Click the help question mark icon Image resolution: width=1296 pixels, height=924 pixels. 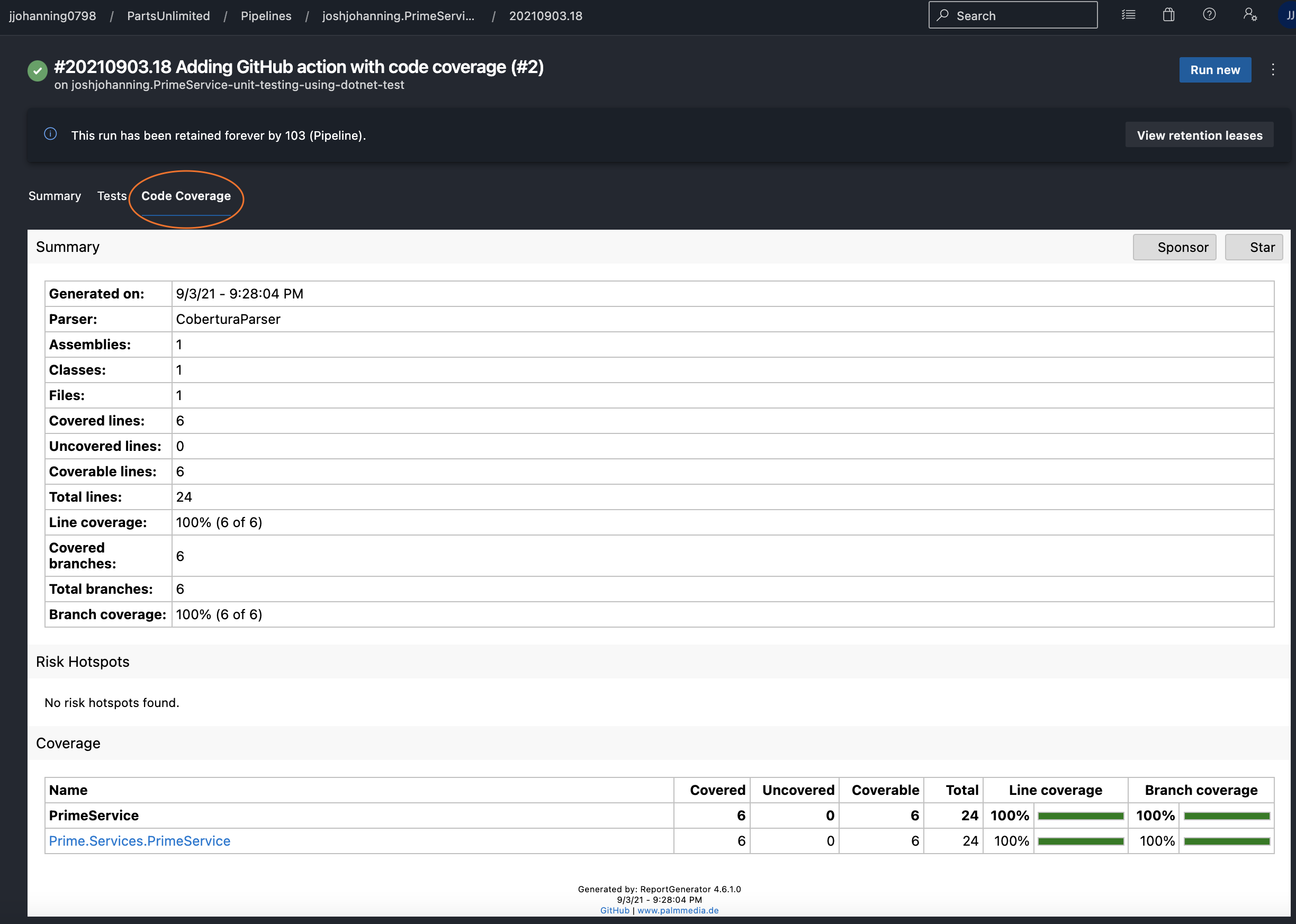pyautogui.click(x=1209, y=15)
